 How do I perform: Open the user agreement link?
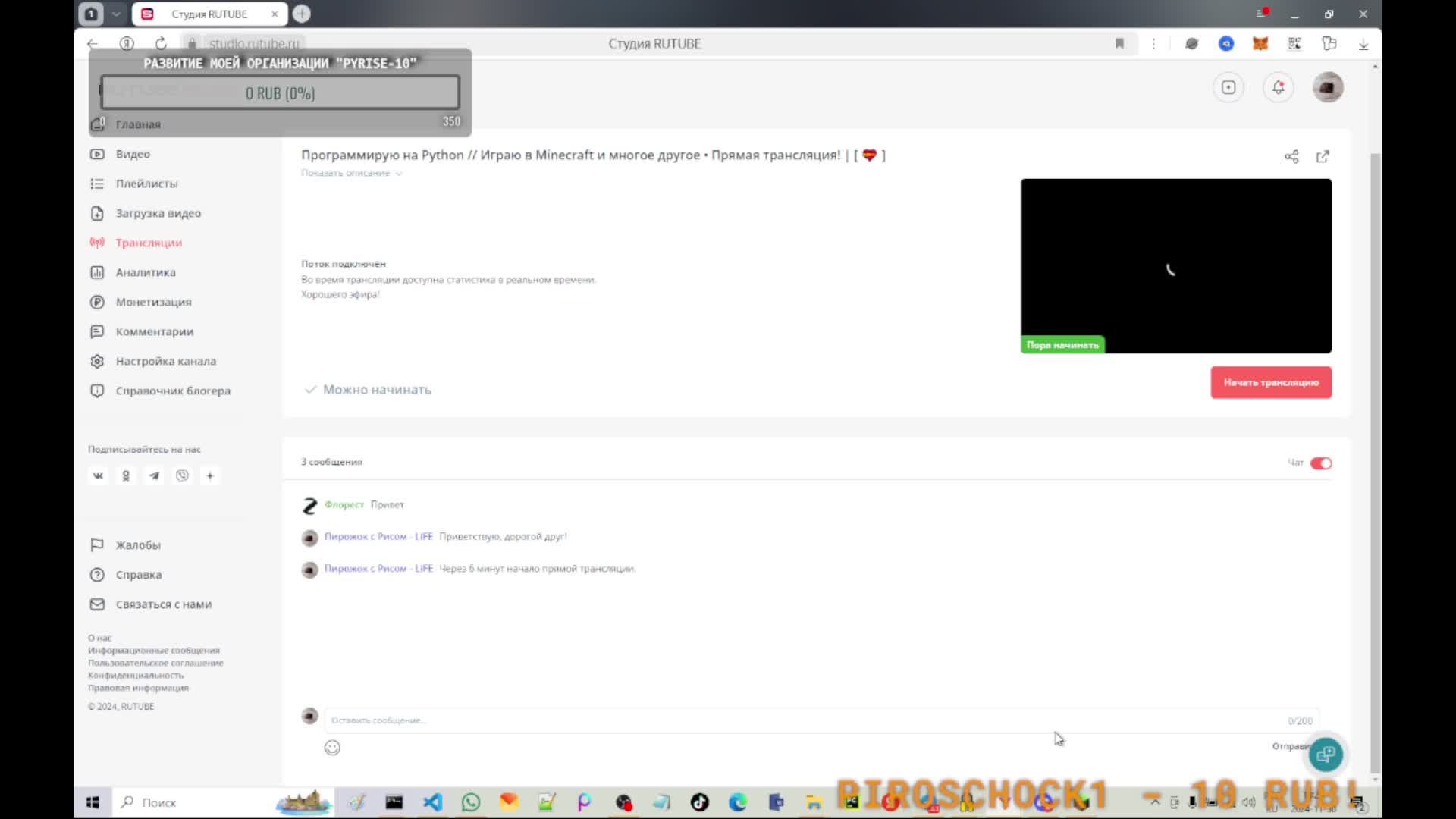click(x=155, y=663)
